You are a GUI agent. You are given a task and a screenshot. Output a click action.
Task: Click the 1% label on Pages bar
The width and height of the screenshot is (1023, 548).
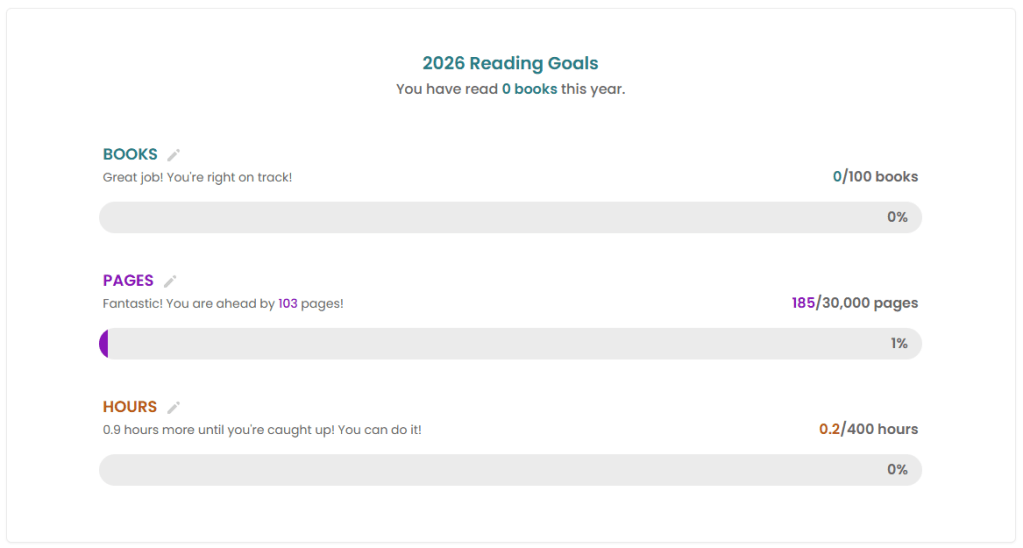click(x=899, y=344)
